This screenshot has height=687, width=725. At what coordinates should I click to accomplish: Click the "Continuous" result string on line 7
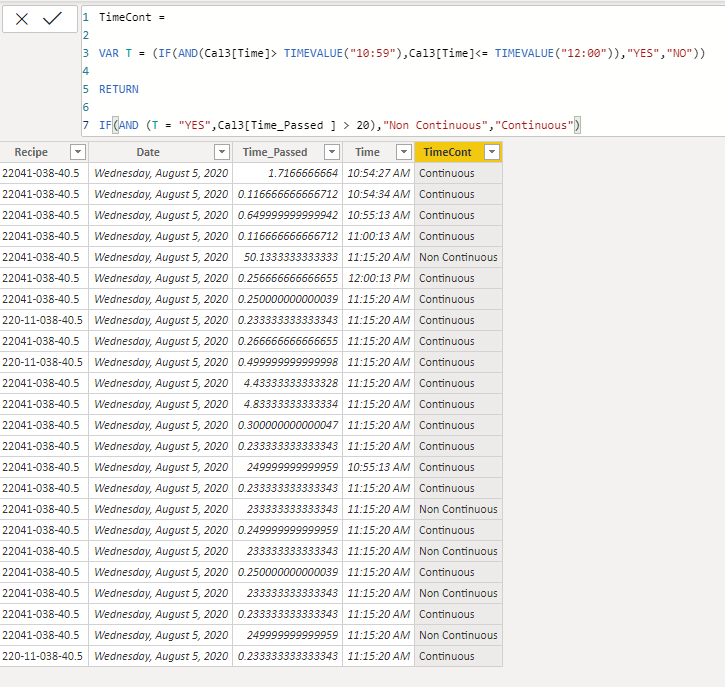pyautogui.click(x=534, y=125)
